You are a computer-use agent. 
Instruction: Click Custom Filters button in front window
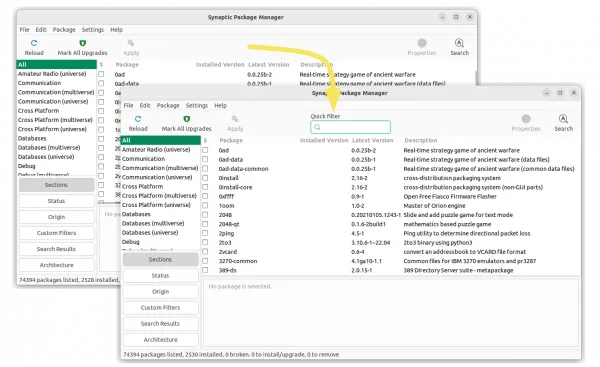160,308
